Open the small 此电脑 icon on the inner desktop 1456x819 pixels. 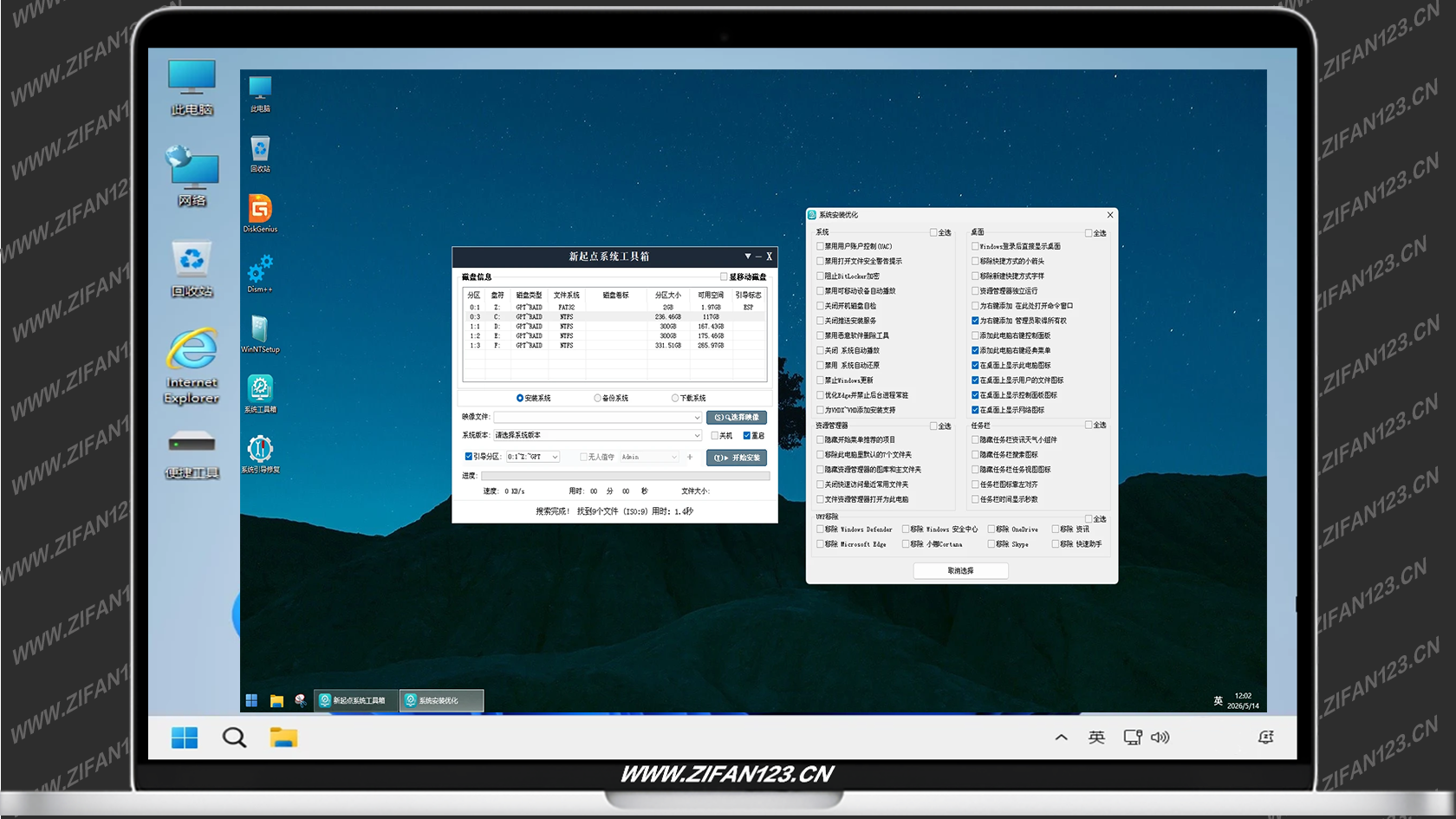pos(260,94)
